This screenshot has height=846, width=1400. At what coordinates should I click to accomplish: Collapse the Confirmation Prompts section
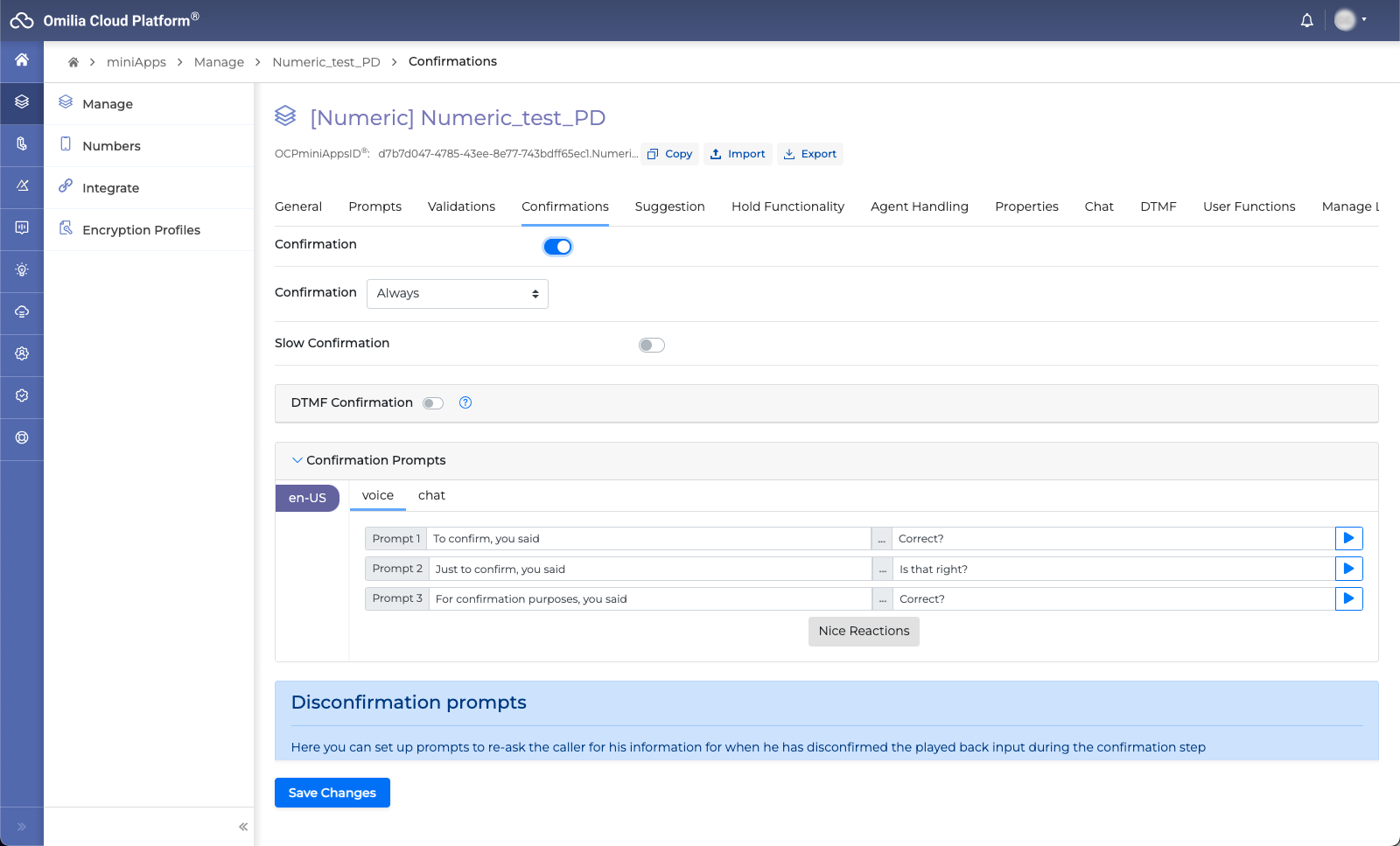297,460
